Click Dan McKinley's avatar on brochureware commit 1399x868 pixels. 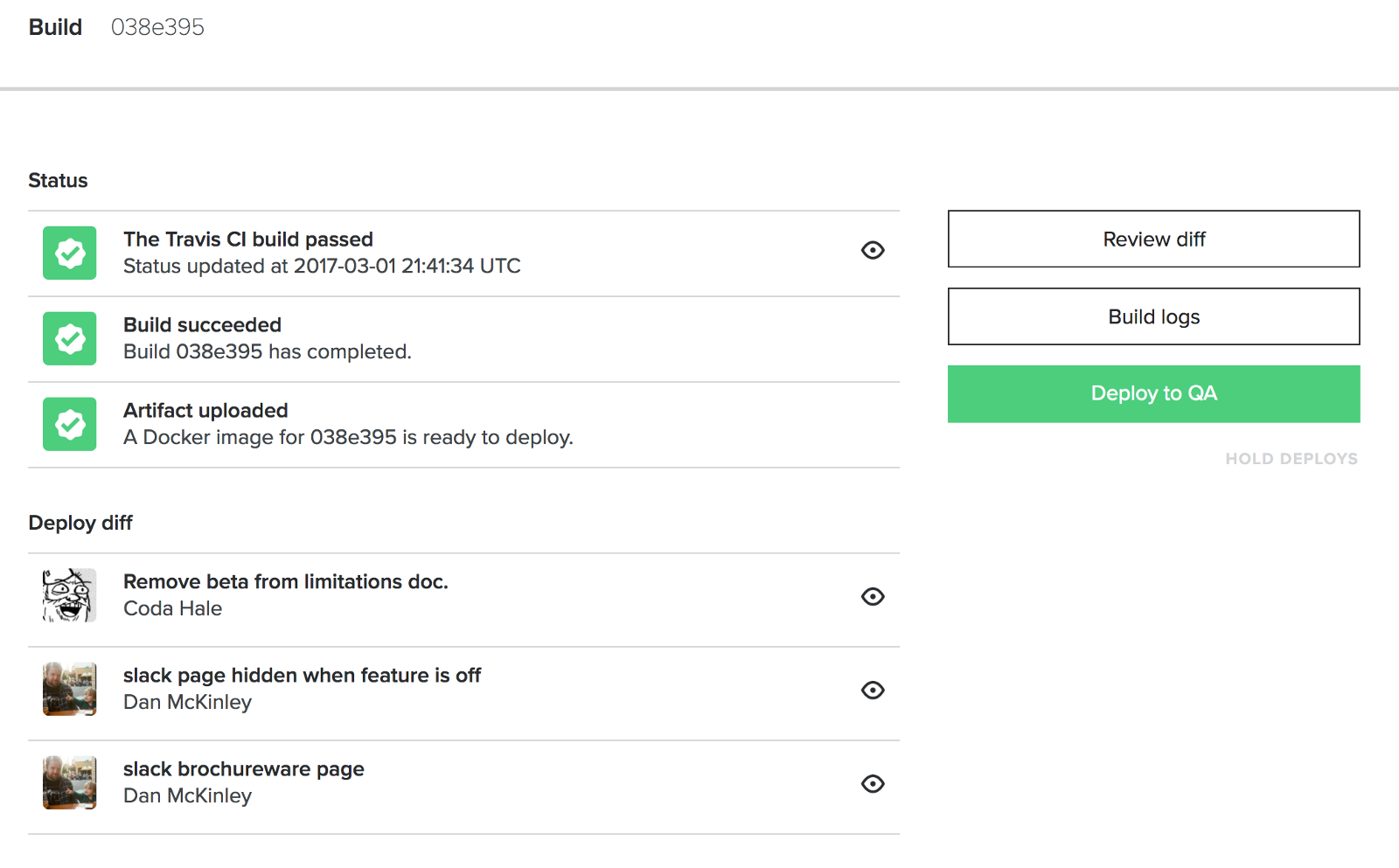(x=70, y=783)
